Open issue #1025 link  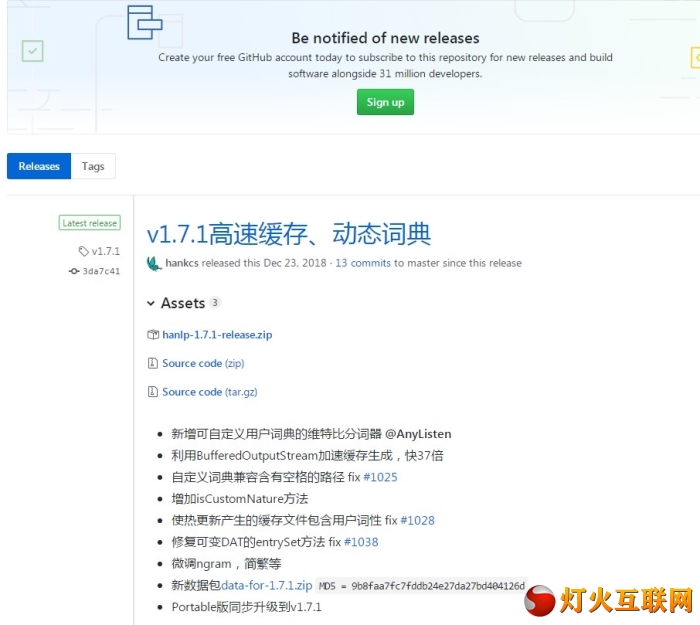click(x=380, y=477)
